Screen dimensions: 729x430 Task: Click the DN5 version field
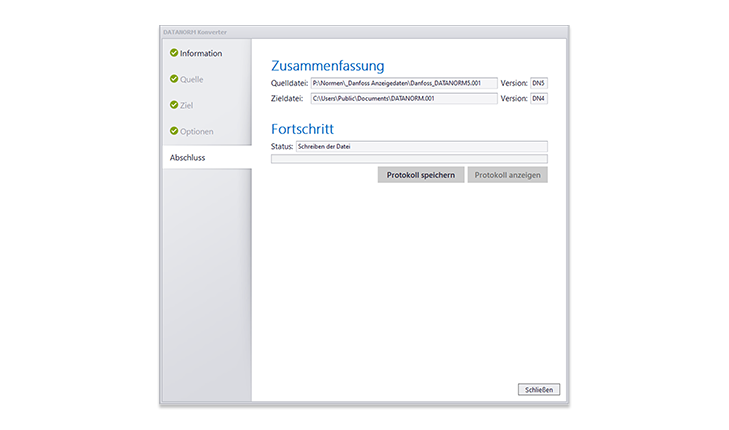pyautogui.click(x=539, y=83)
